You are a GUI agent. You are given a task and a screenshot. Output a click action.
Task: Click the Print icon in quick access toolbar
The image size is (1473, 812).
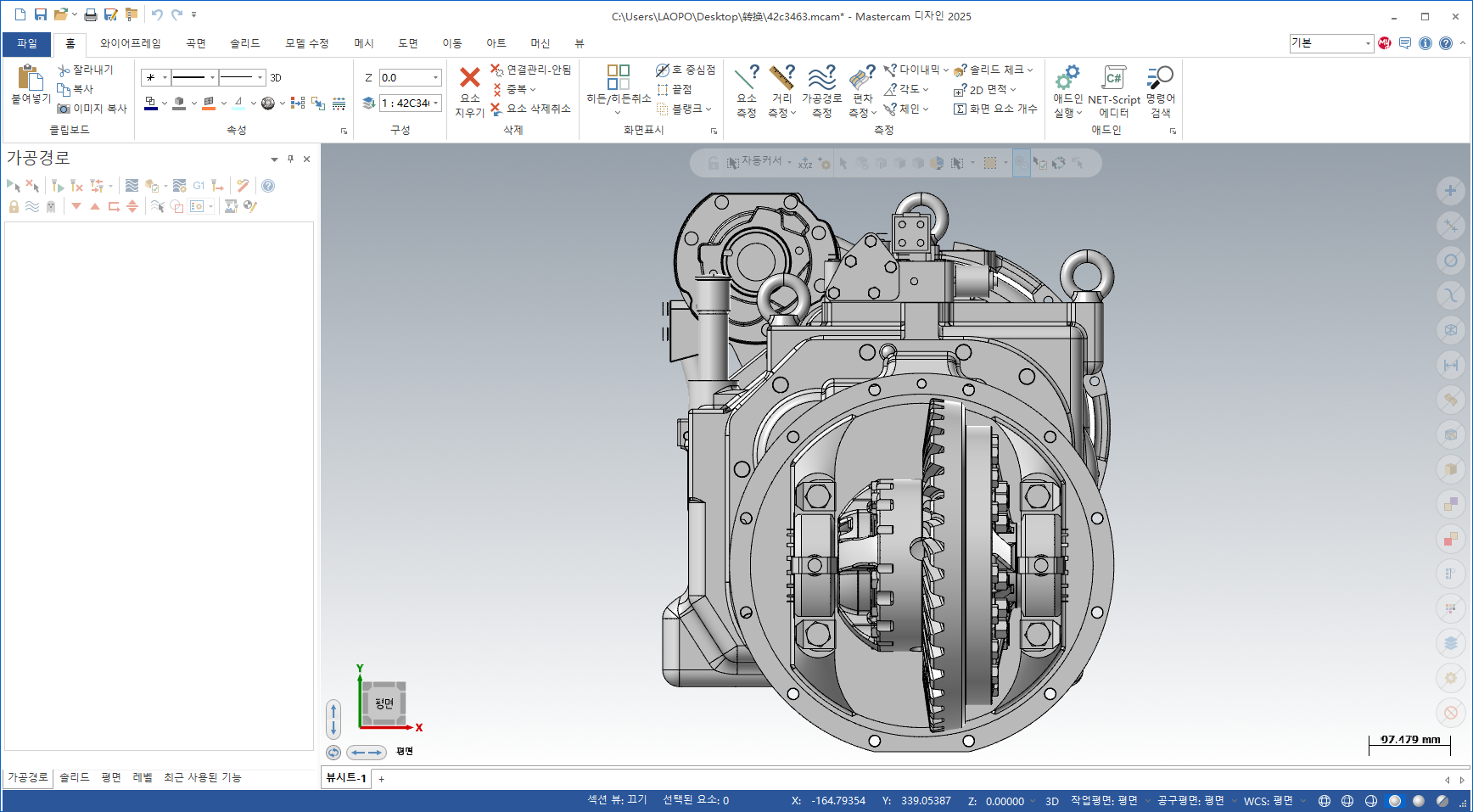click(x=90, y=14)
